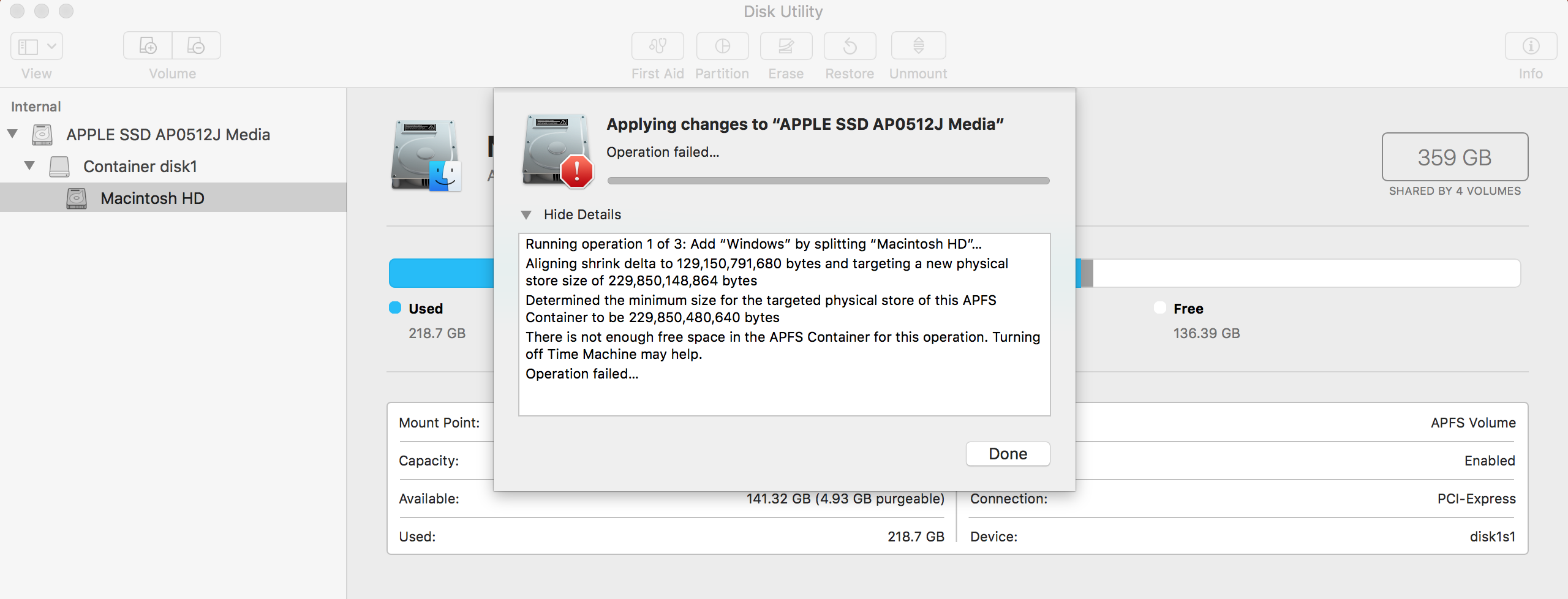Viewport: 1568px width, 599px height.
Task: Click the dialog title 'Applying changes to'
Action: pos(805,124)
